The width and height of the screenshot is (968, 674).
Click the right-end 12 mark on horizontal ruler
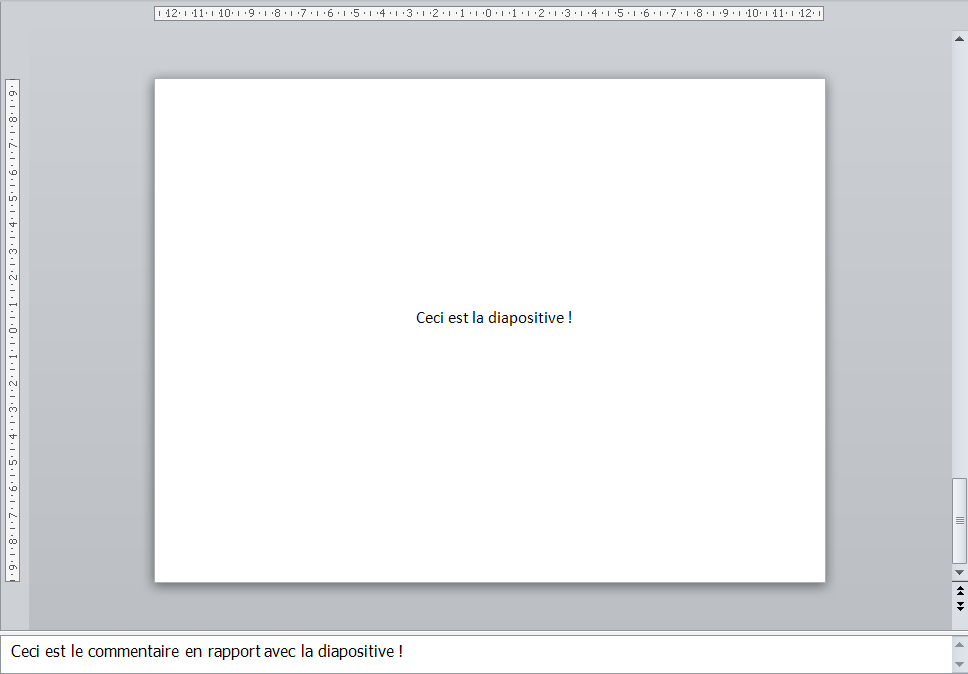point(804,14)
